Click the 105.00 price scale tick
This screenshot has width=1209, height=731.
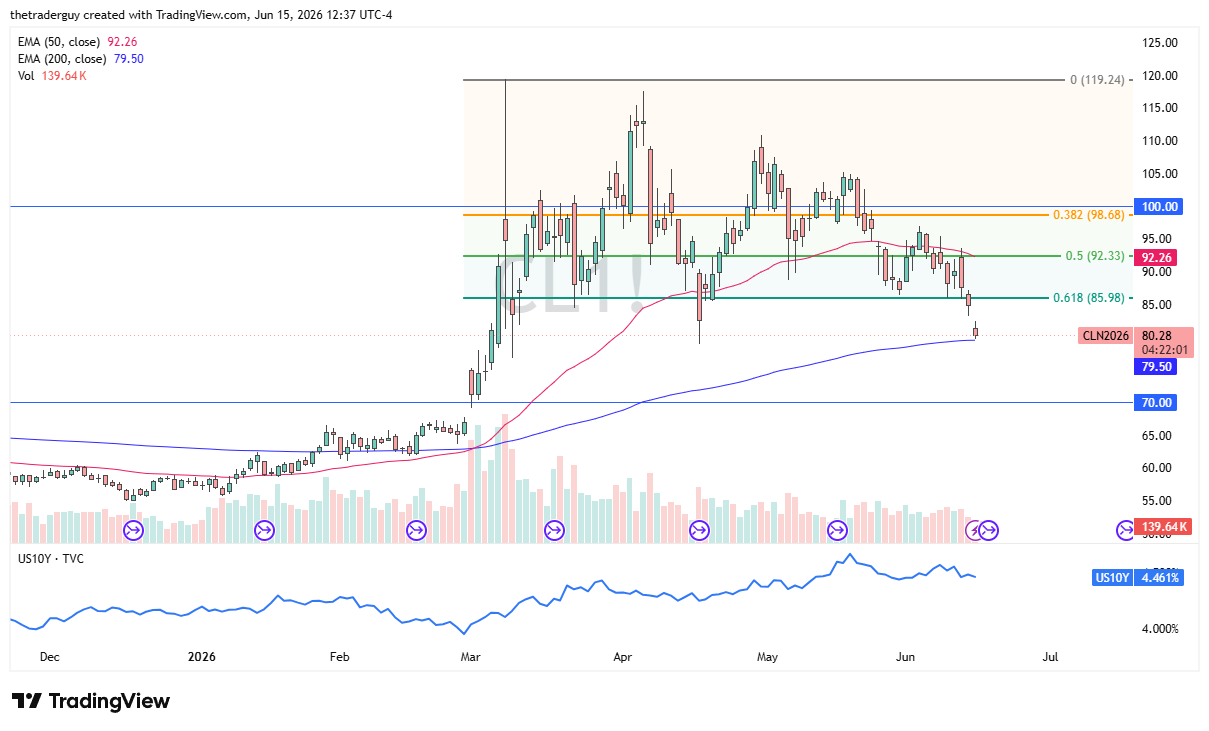[x=1158, y=174]
